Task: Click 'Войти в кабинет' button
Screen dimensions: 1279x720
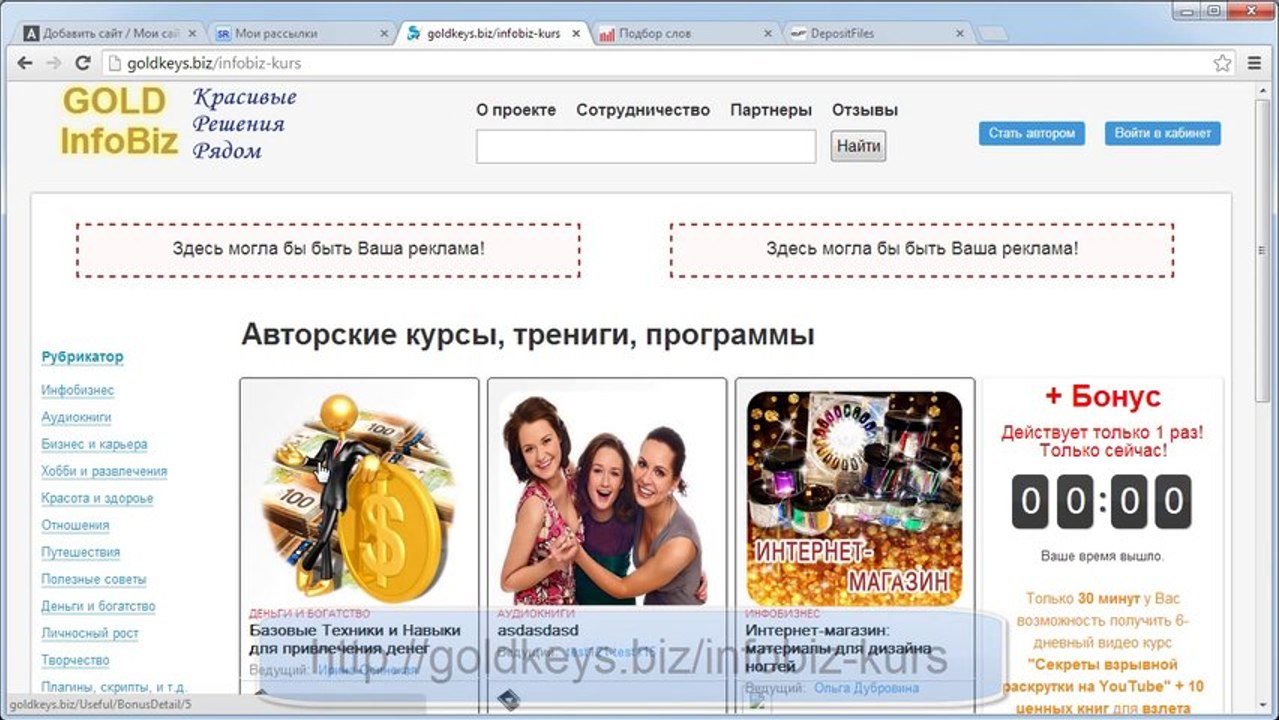Action: click(x=1162, y=133)
